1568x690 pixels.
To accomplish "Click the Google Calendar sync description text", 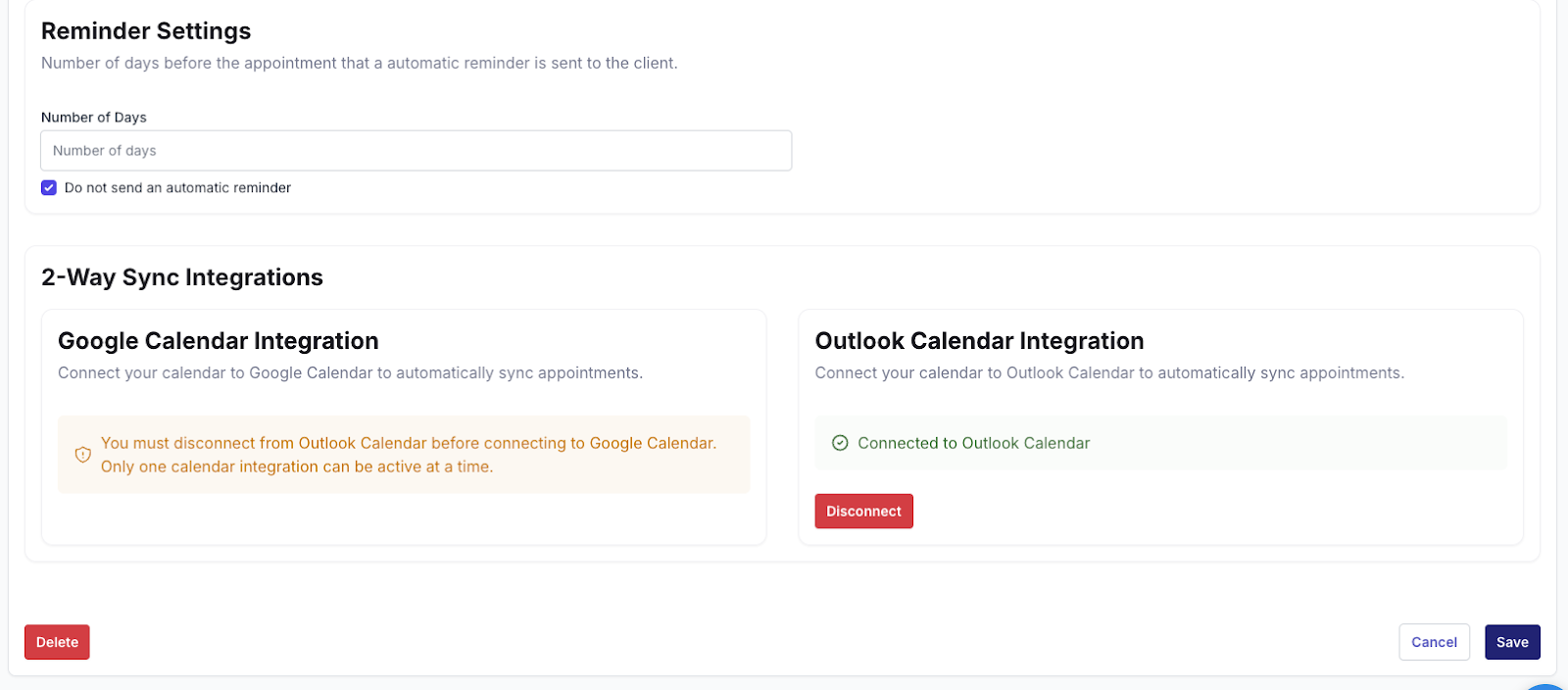I will pos(350,373).
